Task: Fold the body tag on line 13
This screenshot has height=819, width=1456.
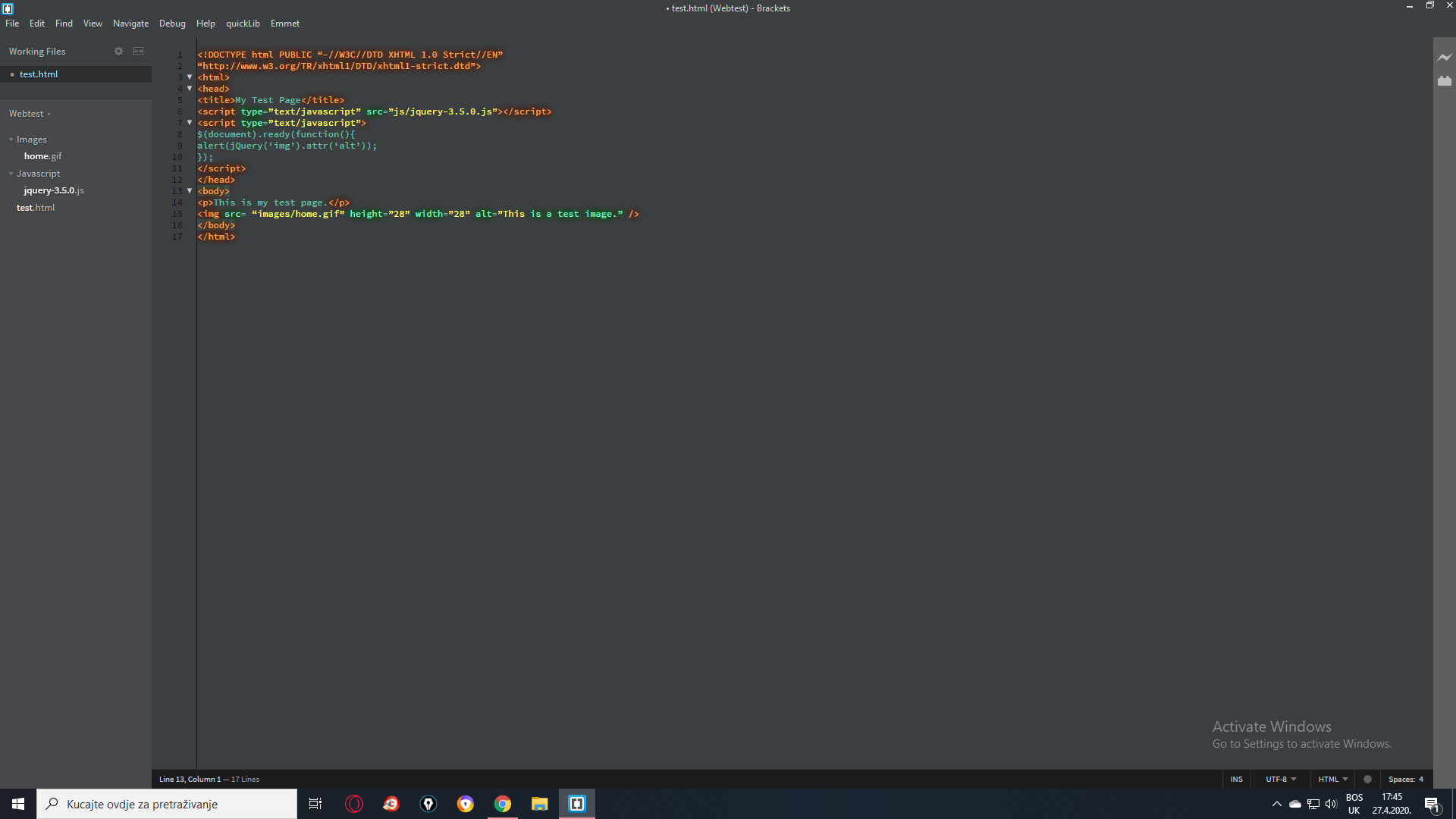Action: pos(190,191)
